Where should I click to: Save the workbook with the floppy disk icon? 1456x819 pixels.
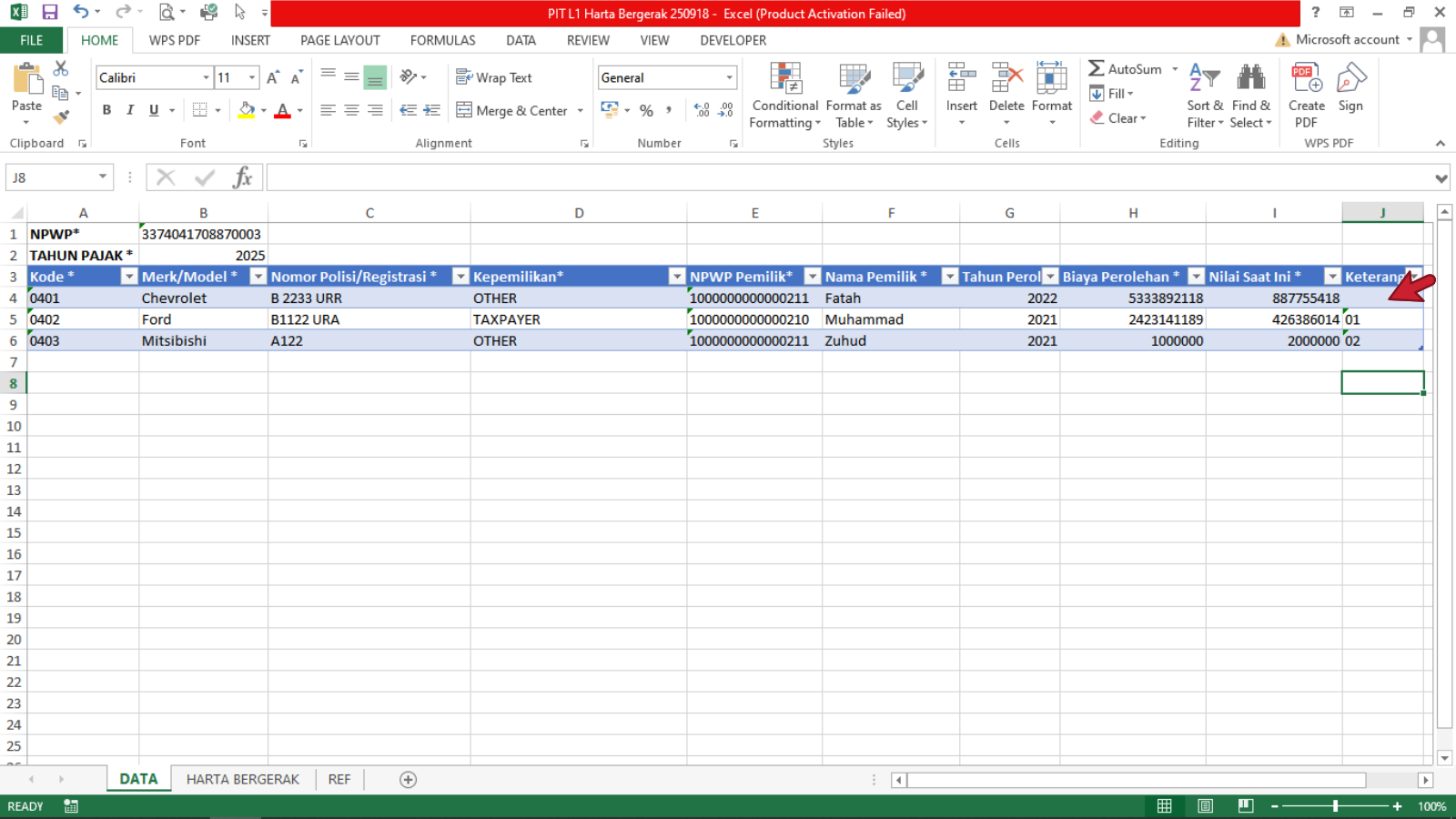(50, 13)
